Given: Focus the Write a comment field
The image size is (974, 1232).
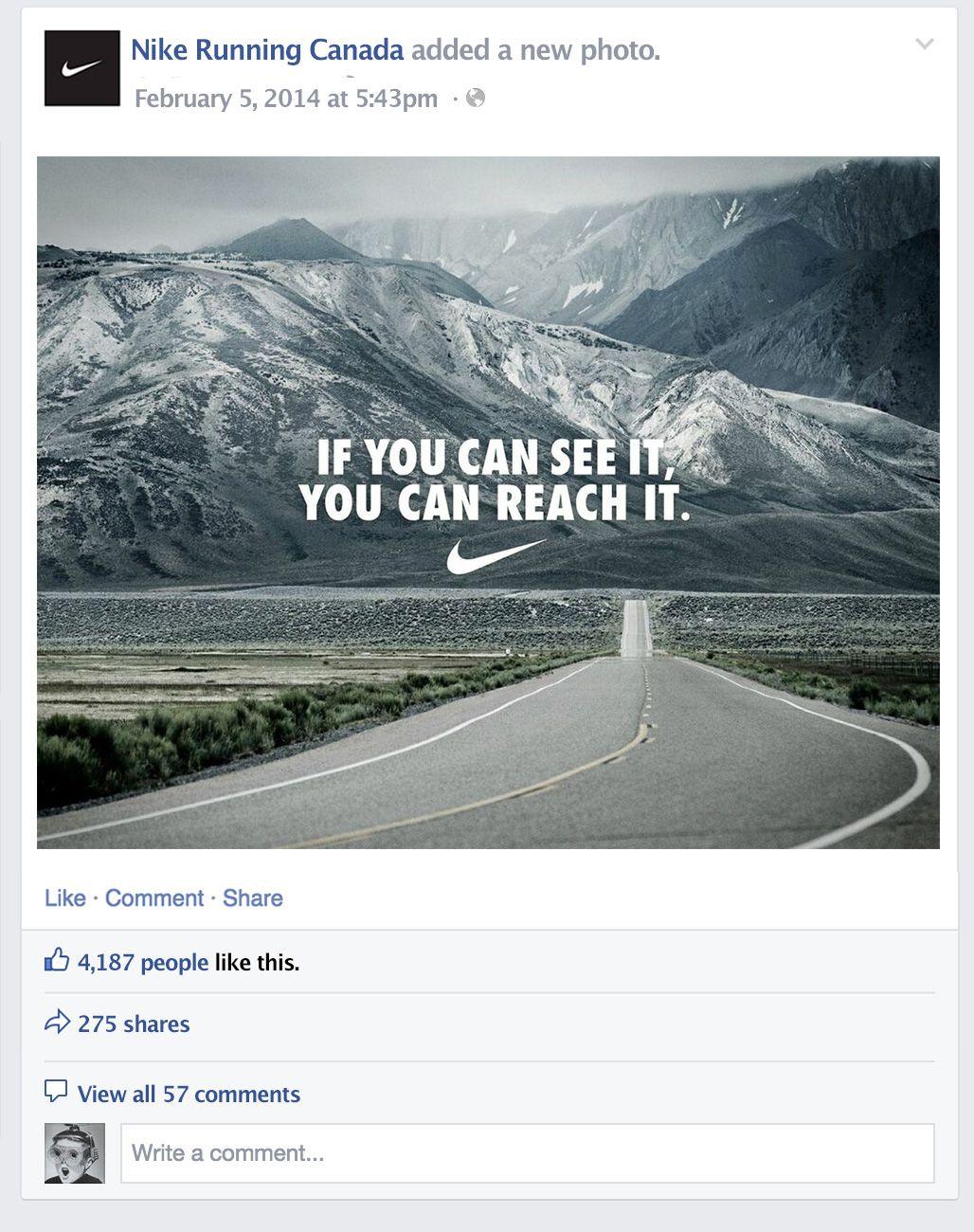Looking at the screenshot, I should click(528, 1153).
